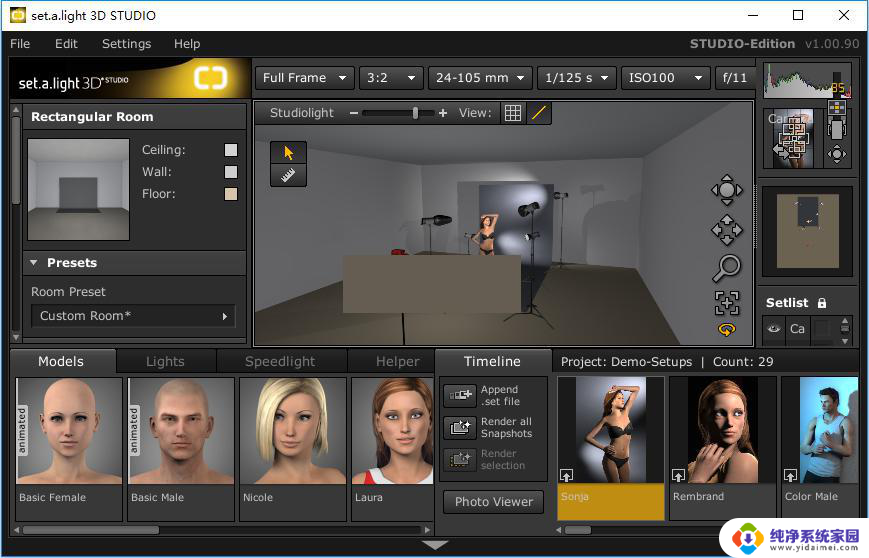Viewport: 869px width, 558px height.
Task: Open the f/11 aperture dropdown
Action: (x=736, y=78)
